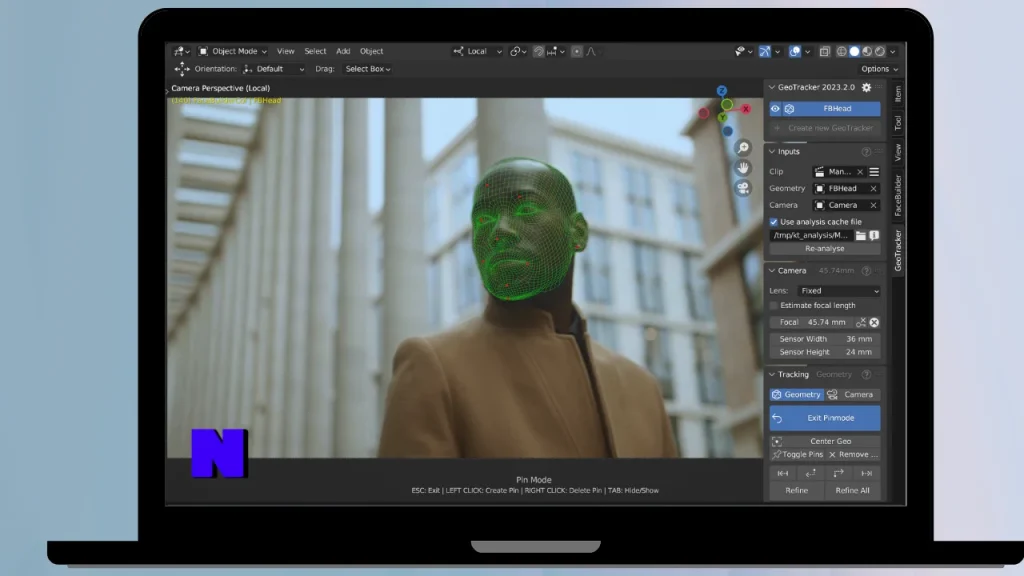Open Inputs panel help question icon
The height and width of the screenshot is (576, 1024).
[x=866, y=152]
